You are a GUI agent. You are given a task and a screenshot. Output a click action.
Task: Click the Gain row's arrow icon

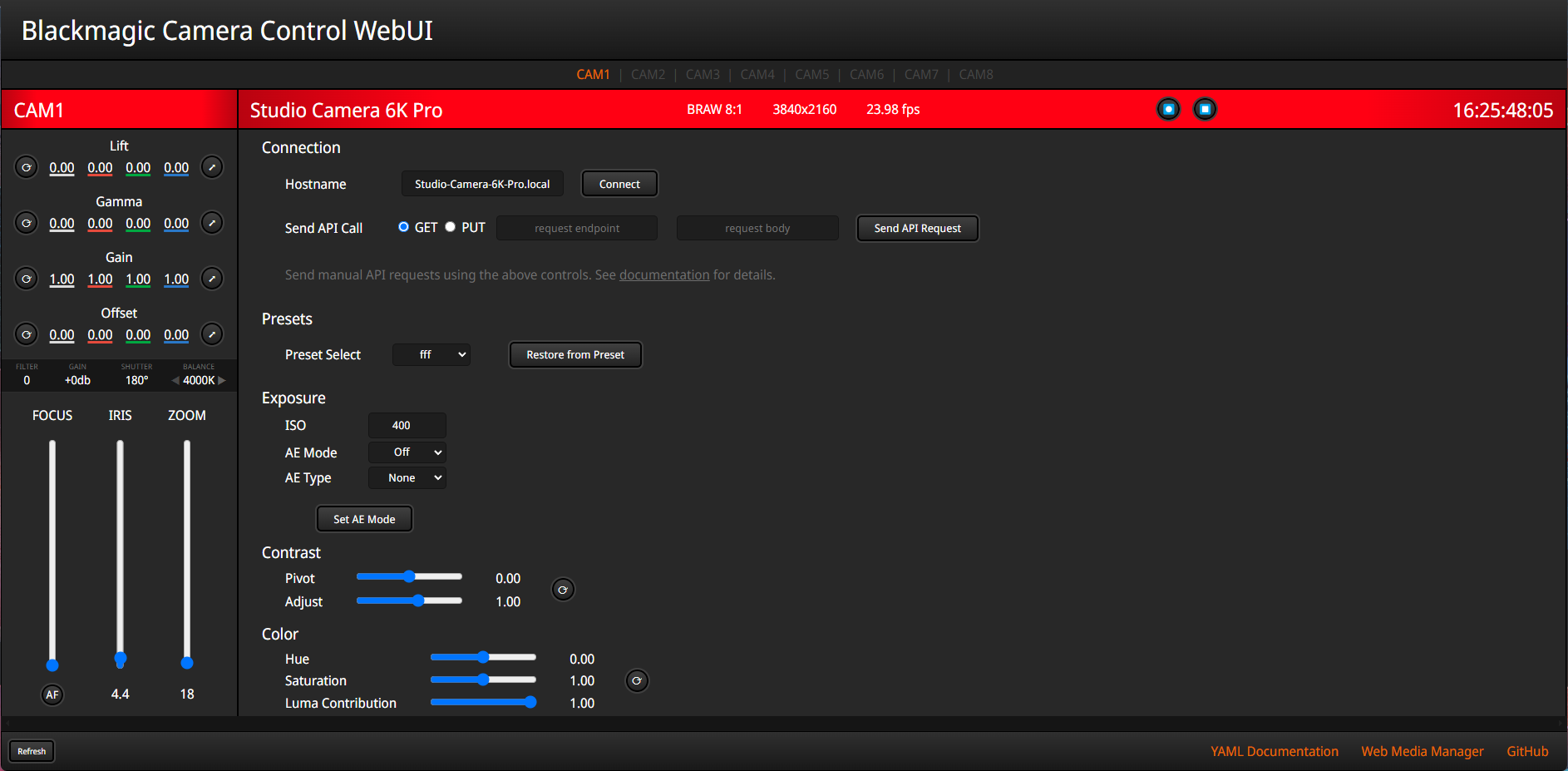pyautogui.click(x=212, y=279)
